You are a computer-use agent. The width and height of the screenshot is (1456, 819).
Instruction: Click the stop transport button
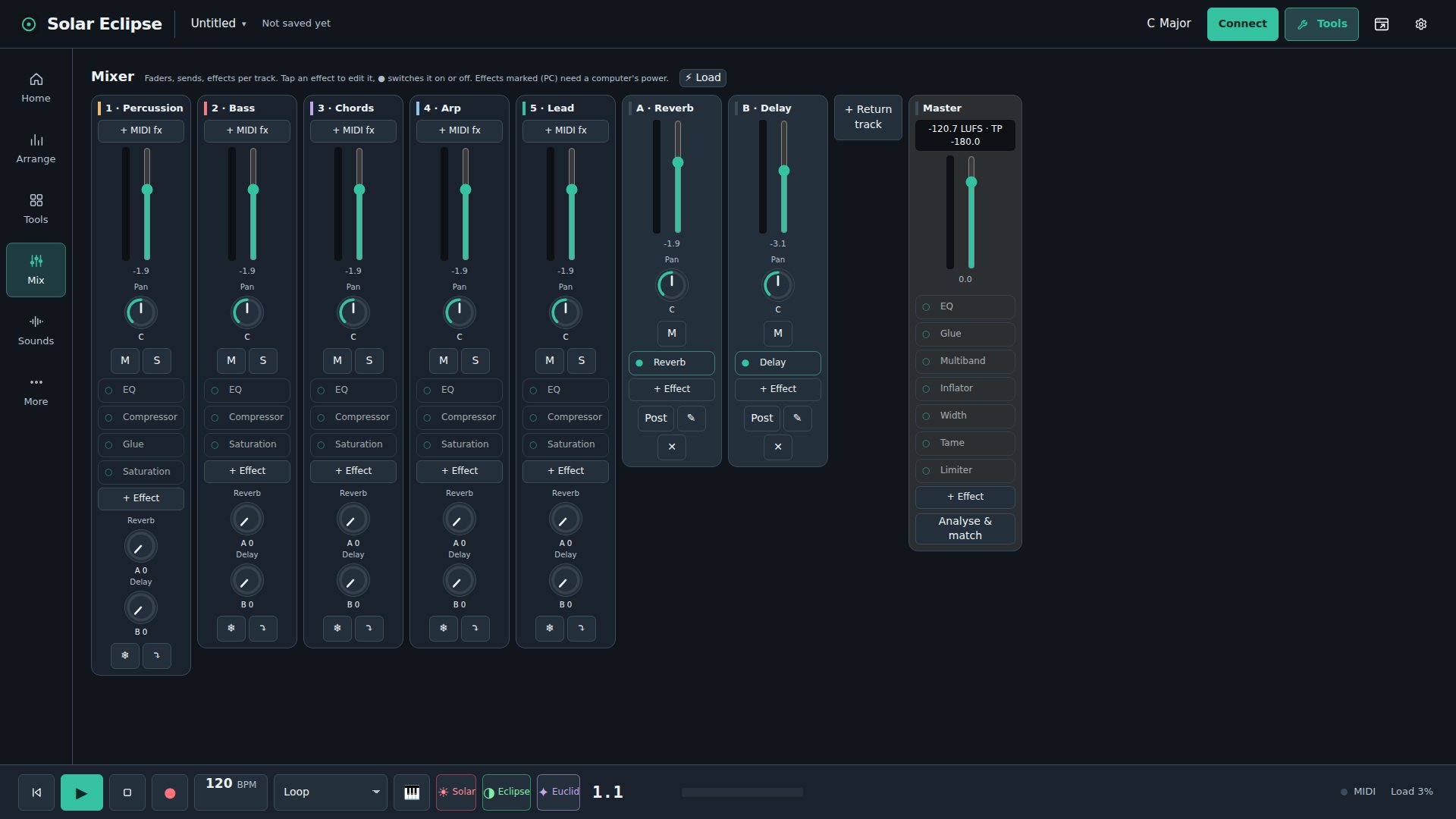click(x=127, y=792)
